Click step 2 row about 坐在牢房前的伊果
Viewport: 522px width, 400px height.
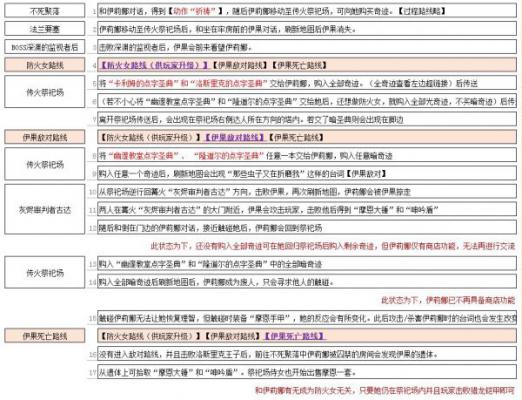click(x=307, y=29)
